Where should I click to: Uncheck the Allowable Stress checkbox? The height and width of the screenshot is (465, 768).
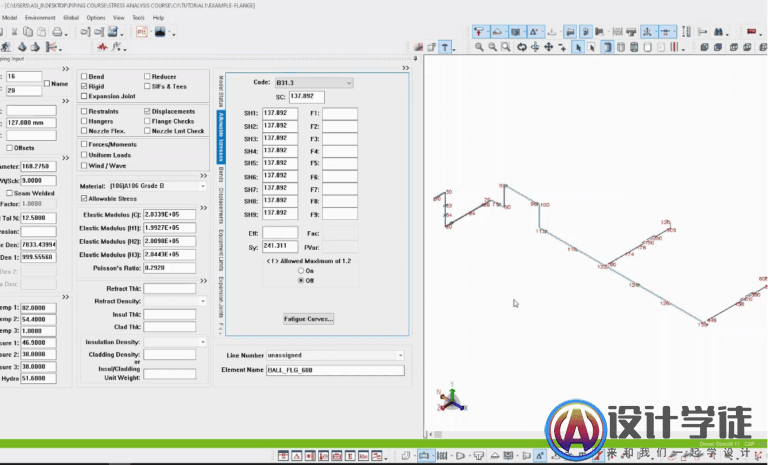pyautogui.click(x=84, y=199)
